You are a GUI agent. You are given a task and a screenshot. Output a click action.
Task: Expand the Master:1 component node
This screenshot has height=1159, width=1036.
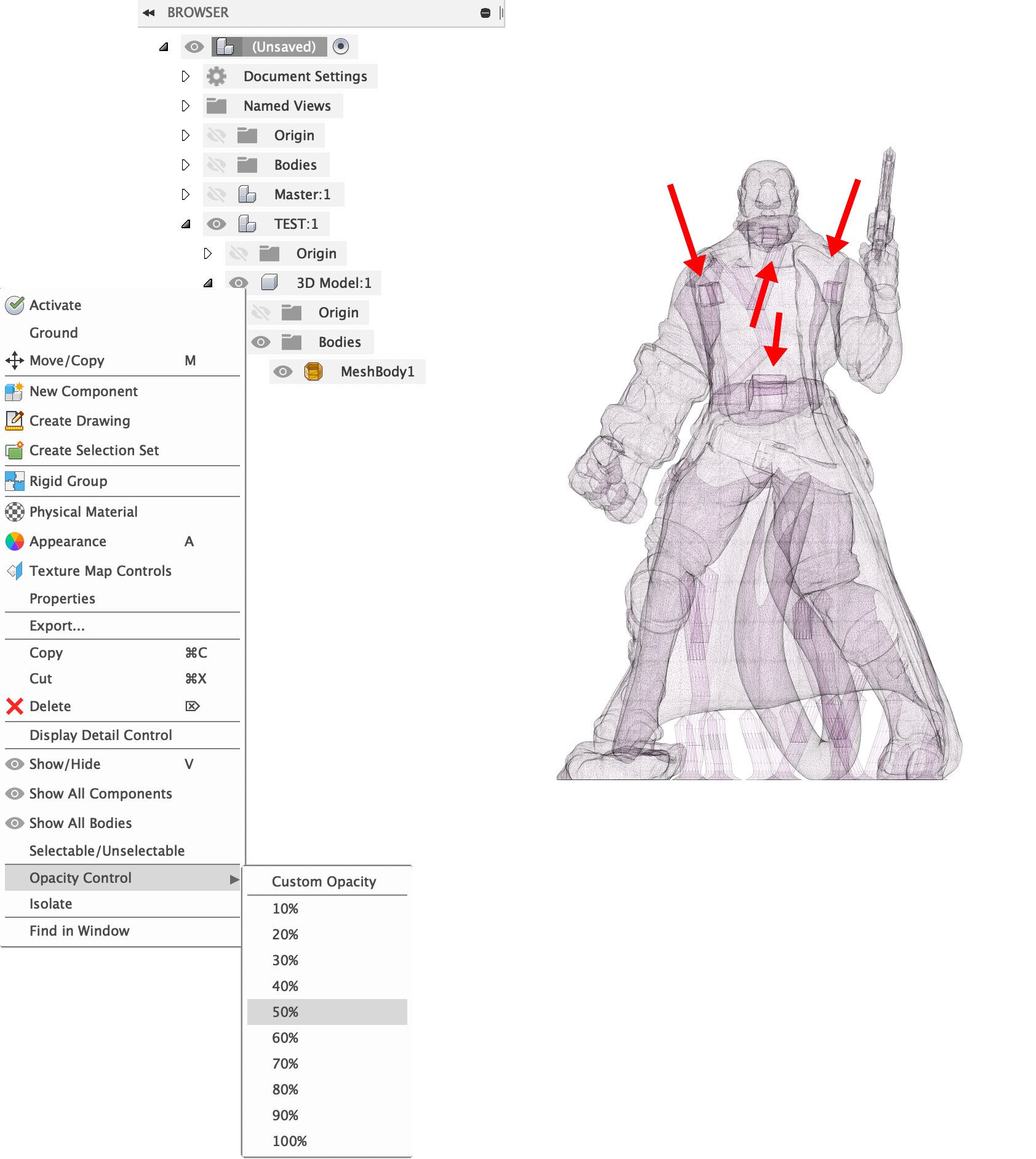(x=186, y=194)
